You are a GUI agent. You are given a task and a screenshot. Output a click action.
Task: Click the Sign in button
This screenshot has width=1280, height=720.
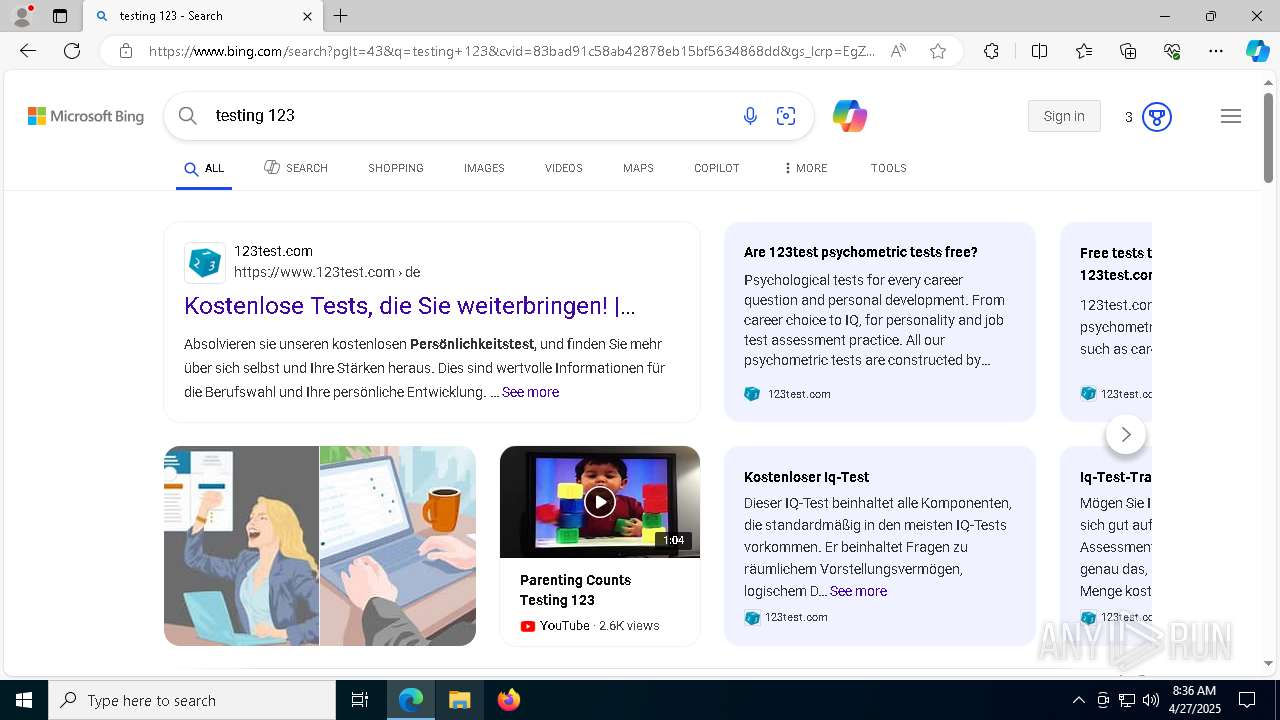pos(1064,116)
